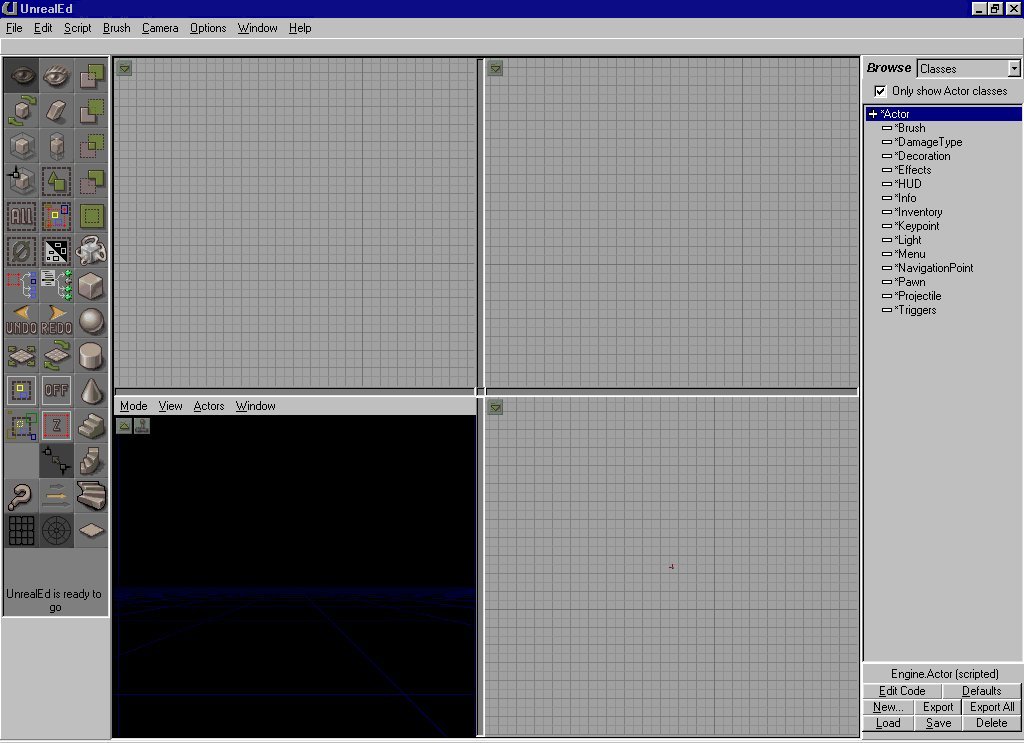The width and height of the screenshot is (1024, 743).
Task: Click the black-and-white invert selection icon
Action: coord(57,251)
